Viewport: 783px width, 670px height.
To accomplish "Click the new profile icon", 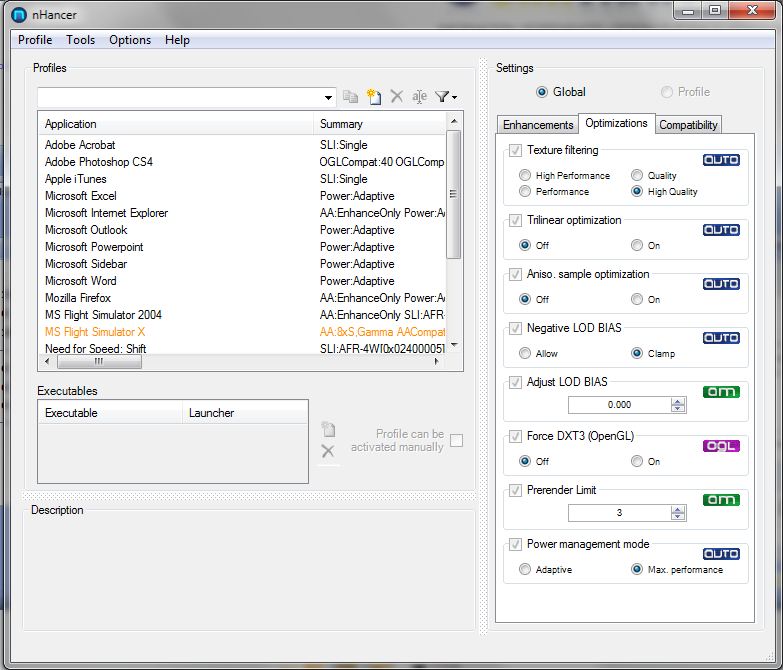I will pos(374,97).
